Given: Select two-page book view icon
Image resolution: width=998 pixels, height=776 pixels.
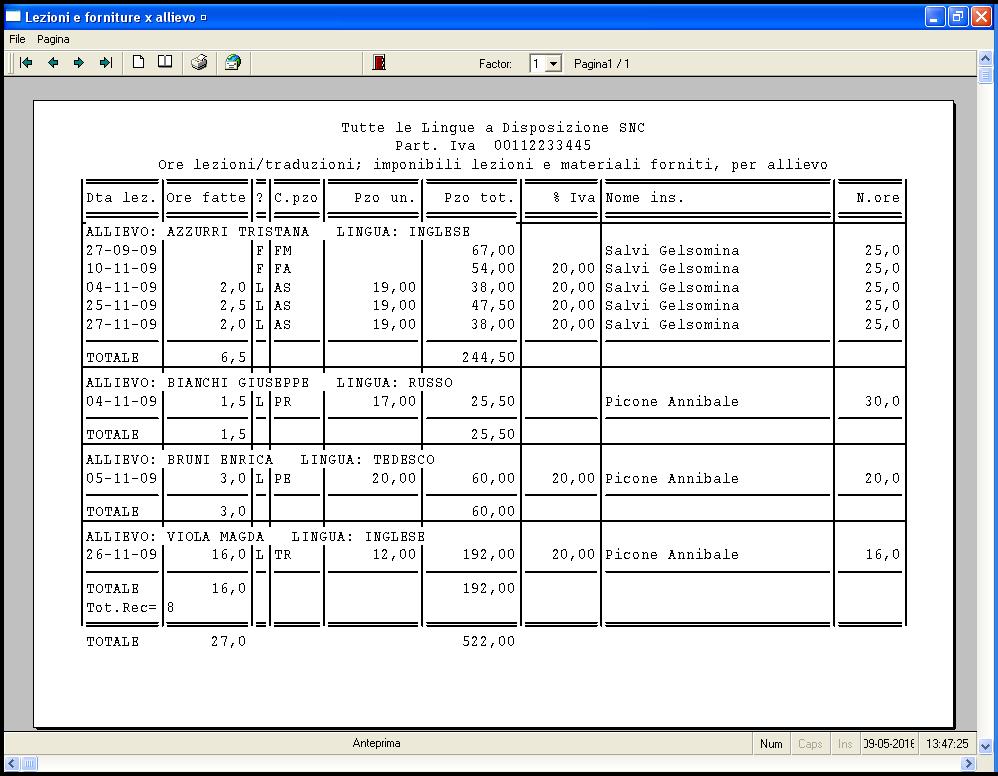Looking at the screenshot, I should click(x=165, y=62).
